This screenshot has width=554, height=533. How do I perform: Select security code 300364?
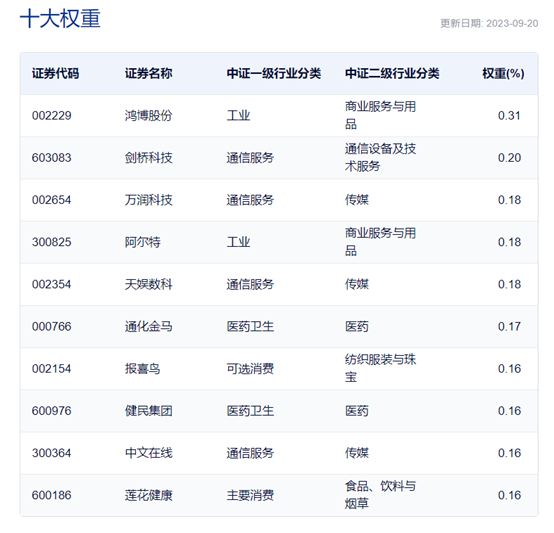52,453
